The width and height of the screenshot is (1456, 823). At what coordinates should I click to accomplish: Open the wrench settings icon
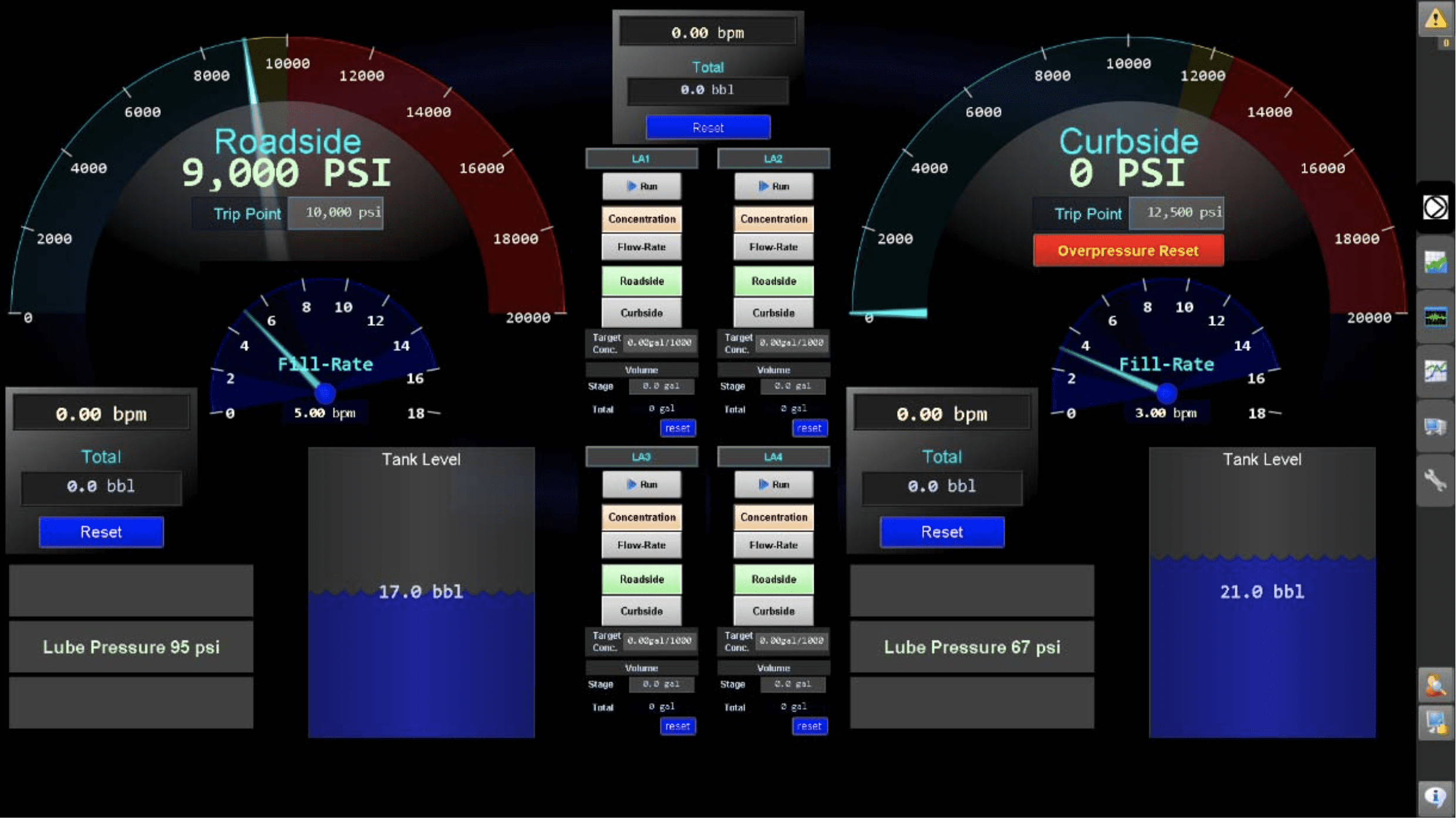[x=1436, y=481]
